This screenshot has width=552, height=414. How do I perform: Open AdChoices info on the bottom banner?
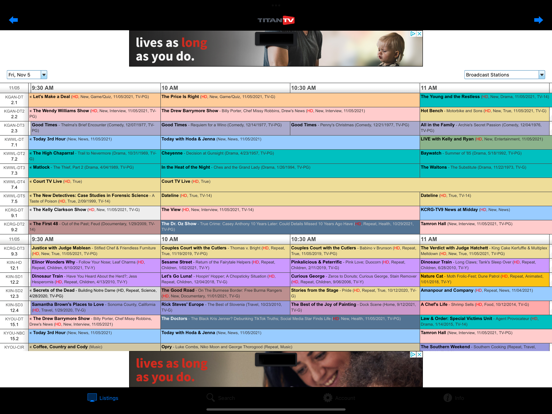pos(413,355)
